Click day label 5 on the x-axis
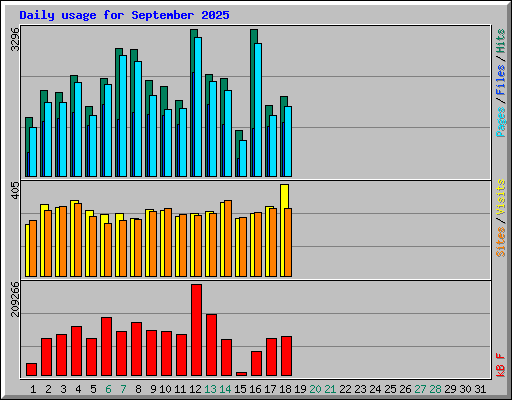This screenshot has width=512, height=400. [93, 389]
